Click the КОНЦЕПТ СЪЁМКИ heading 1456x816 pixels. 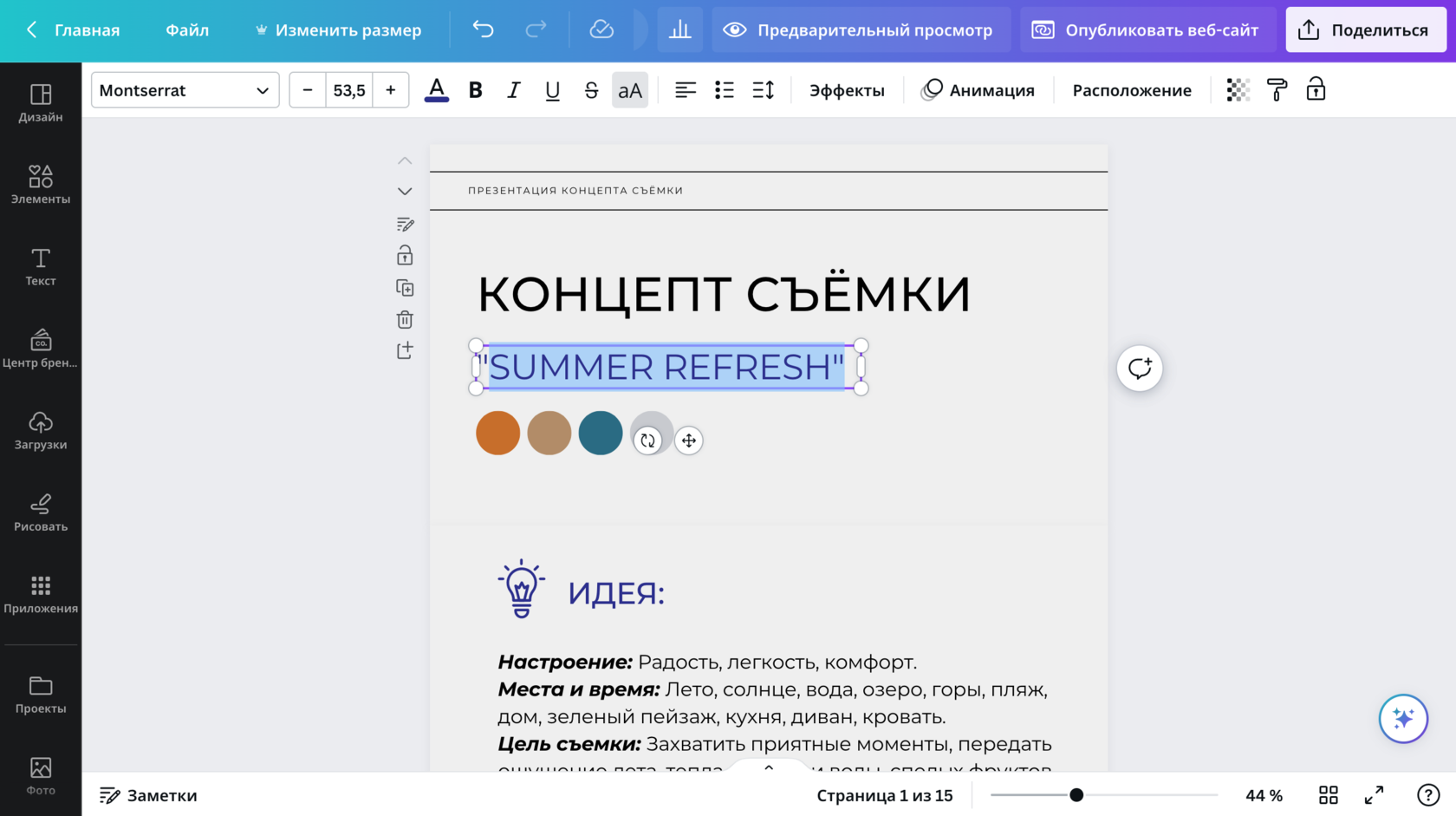click(x=724, y=294)
